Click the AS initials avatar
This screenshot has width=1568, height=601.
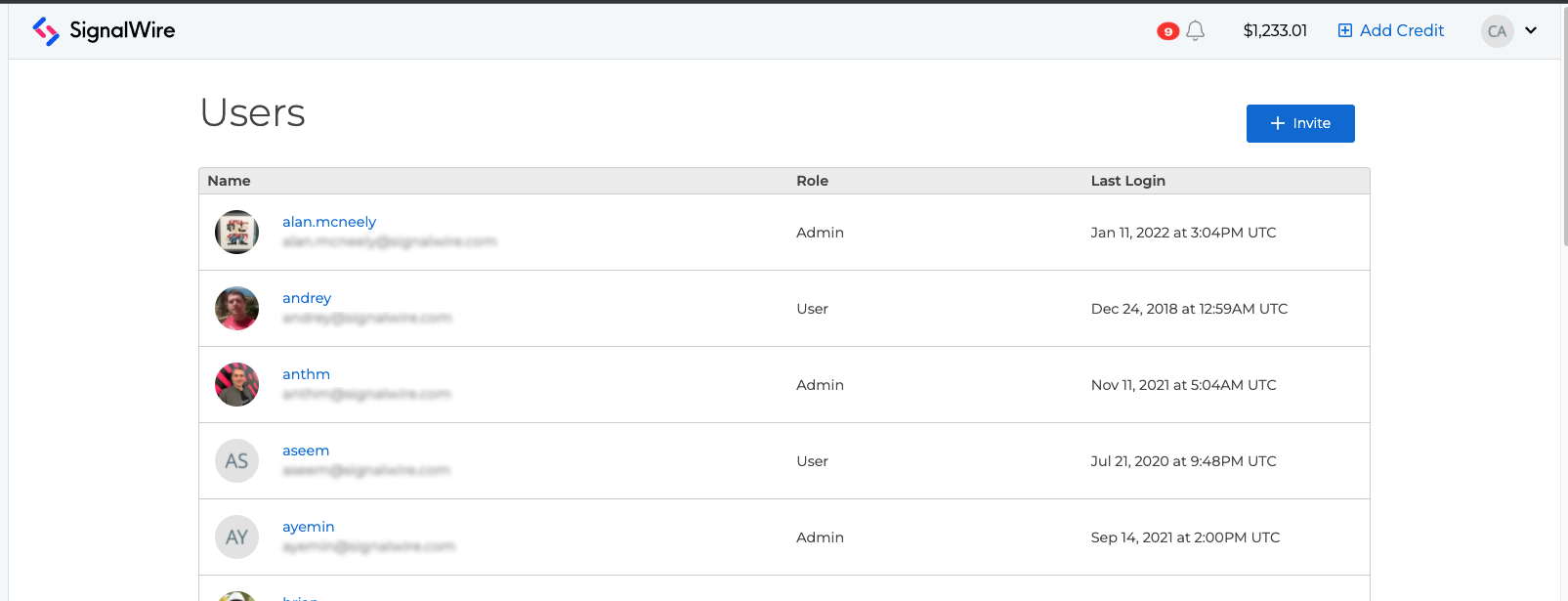pyautogui.click(x=236, y=461)
